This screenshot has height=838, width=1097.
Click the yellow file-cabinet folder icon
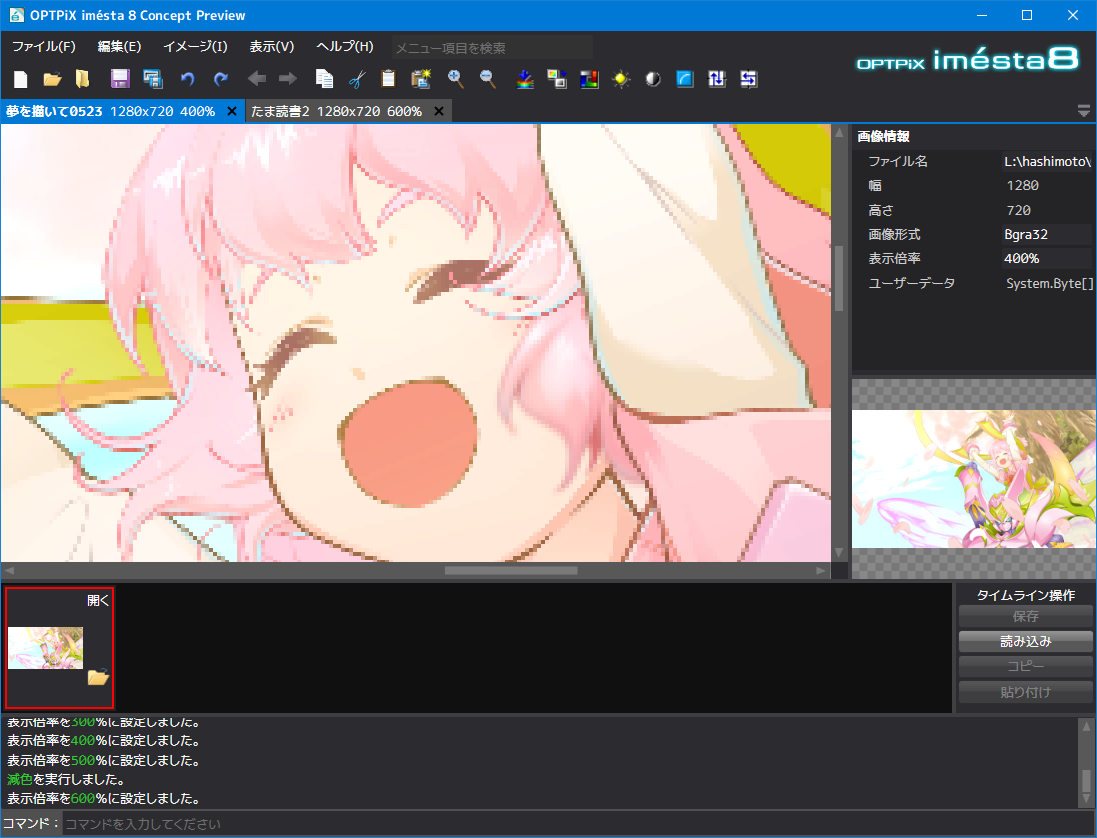pyautogui.click(x=83, y=79)
